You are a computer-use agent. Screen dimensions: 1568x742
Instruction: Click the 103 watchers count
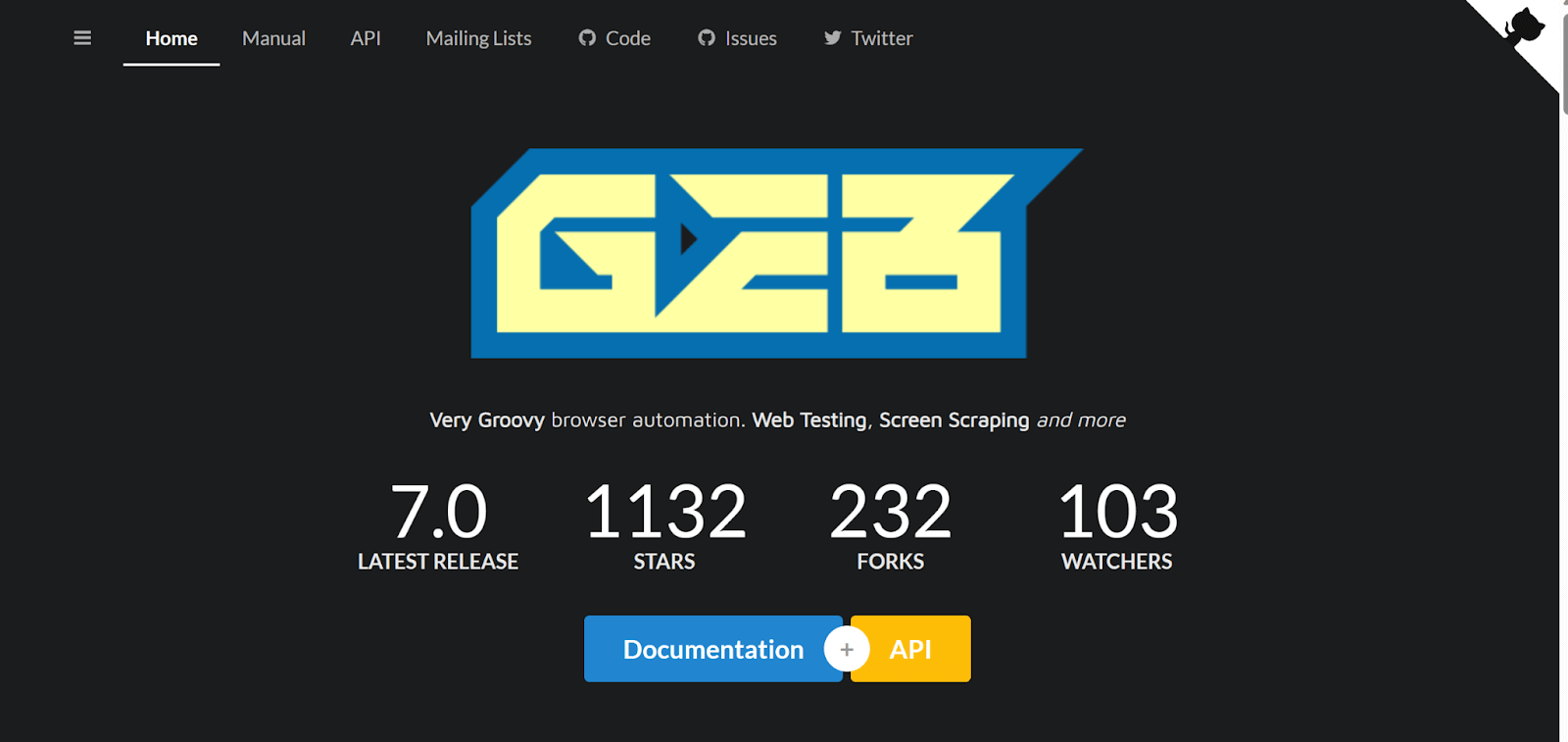(x=1117, y=512)
